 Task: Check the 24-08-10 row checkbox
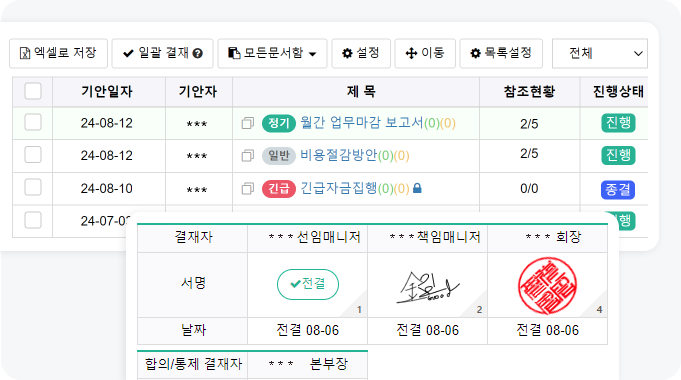[x=33, y=188]
